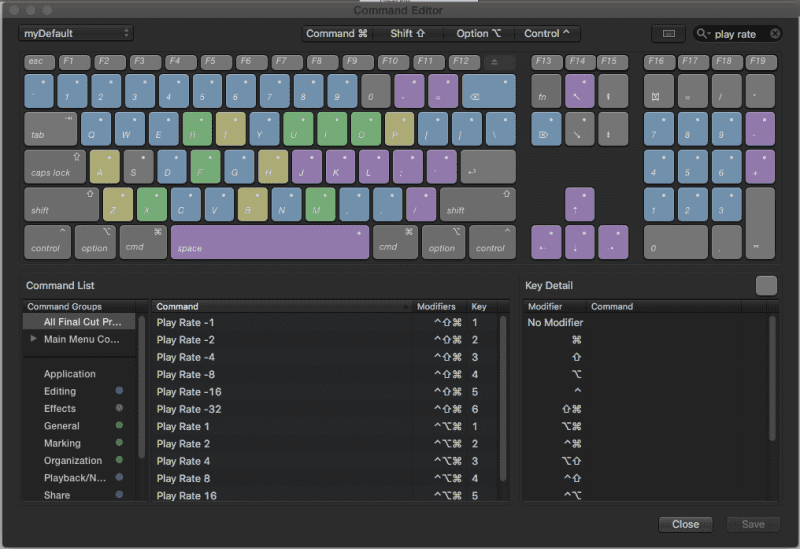The height and width of the screenshot is (549, 800).
Task: Clear the play rate search text
Action: coord(775,34)
